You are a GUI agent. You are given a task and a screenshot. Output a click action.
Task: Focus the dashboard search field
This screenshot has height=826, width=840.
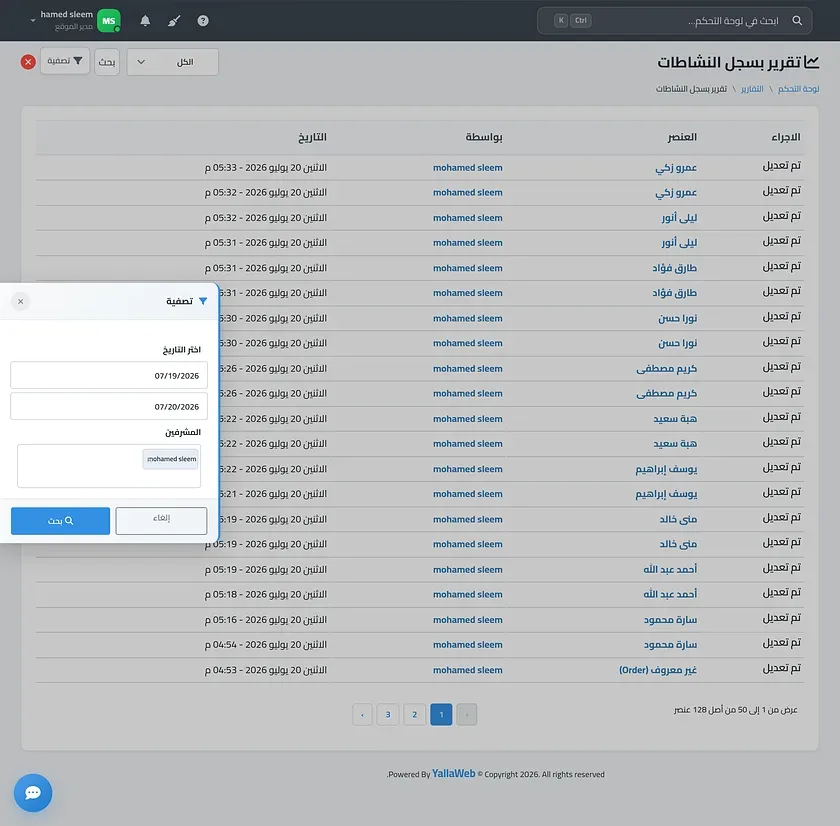(x=675, y=21)
